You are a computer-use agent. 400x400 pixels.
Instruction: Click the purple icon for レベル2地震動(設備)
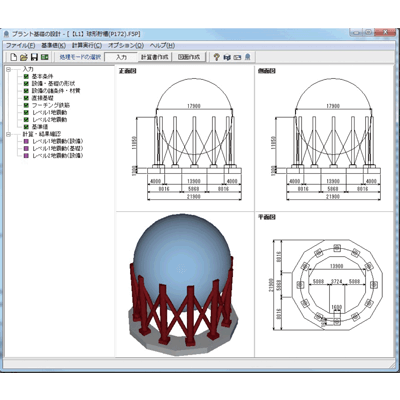point(26,156)
